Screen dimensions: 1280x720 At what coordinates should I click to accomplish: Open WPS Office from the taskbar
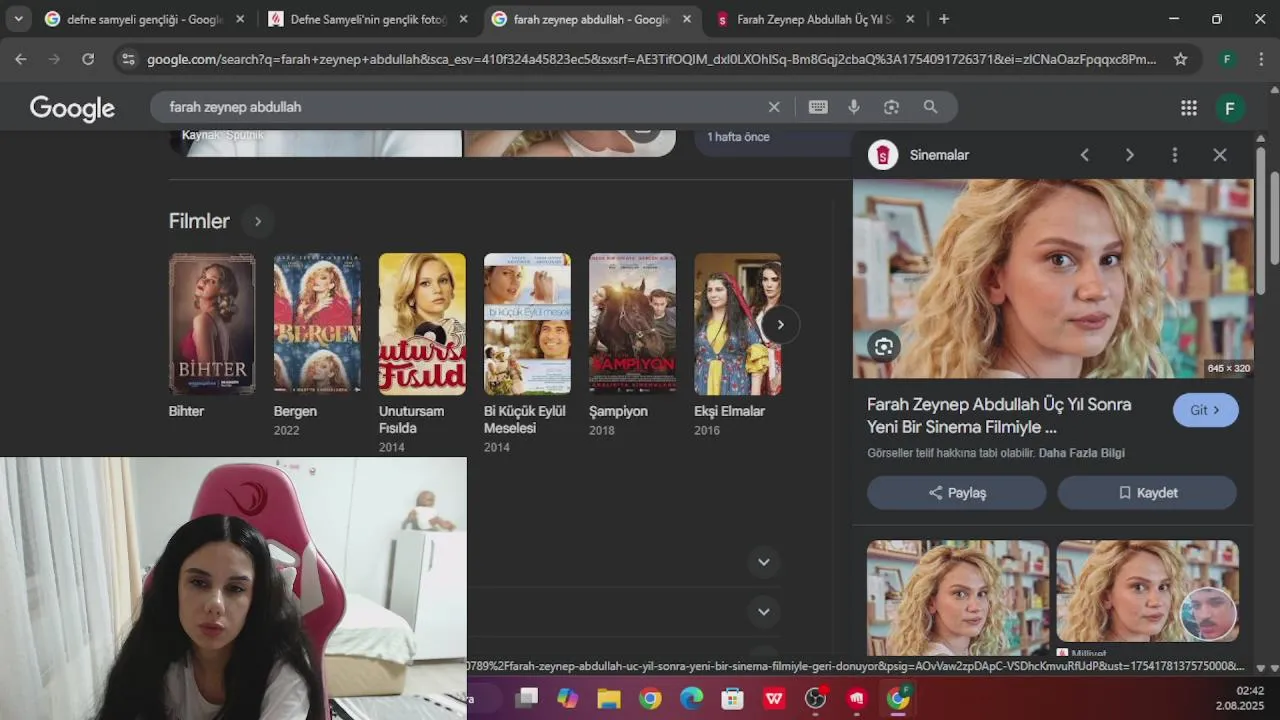click(x=774, y=698)
